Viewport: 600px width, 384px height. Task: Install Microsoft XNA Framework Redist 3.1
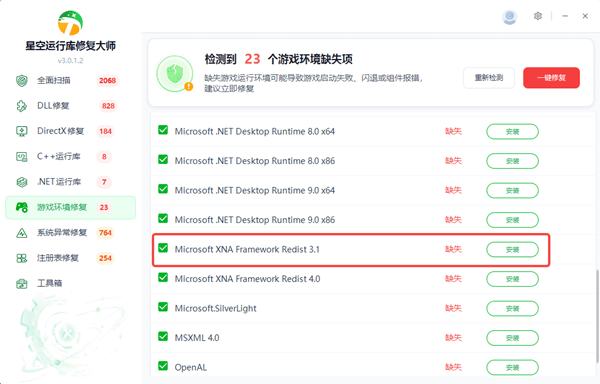click(x=512, y=249)
